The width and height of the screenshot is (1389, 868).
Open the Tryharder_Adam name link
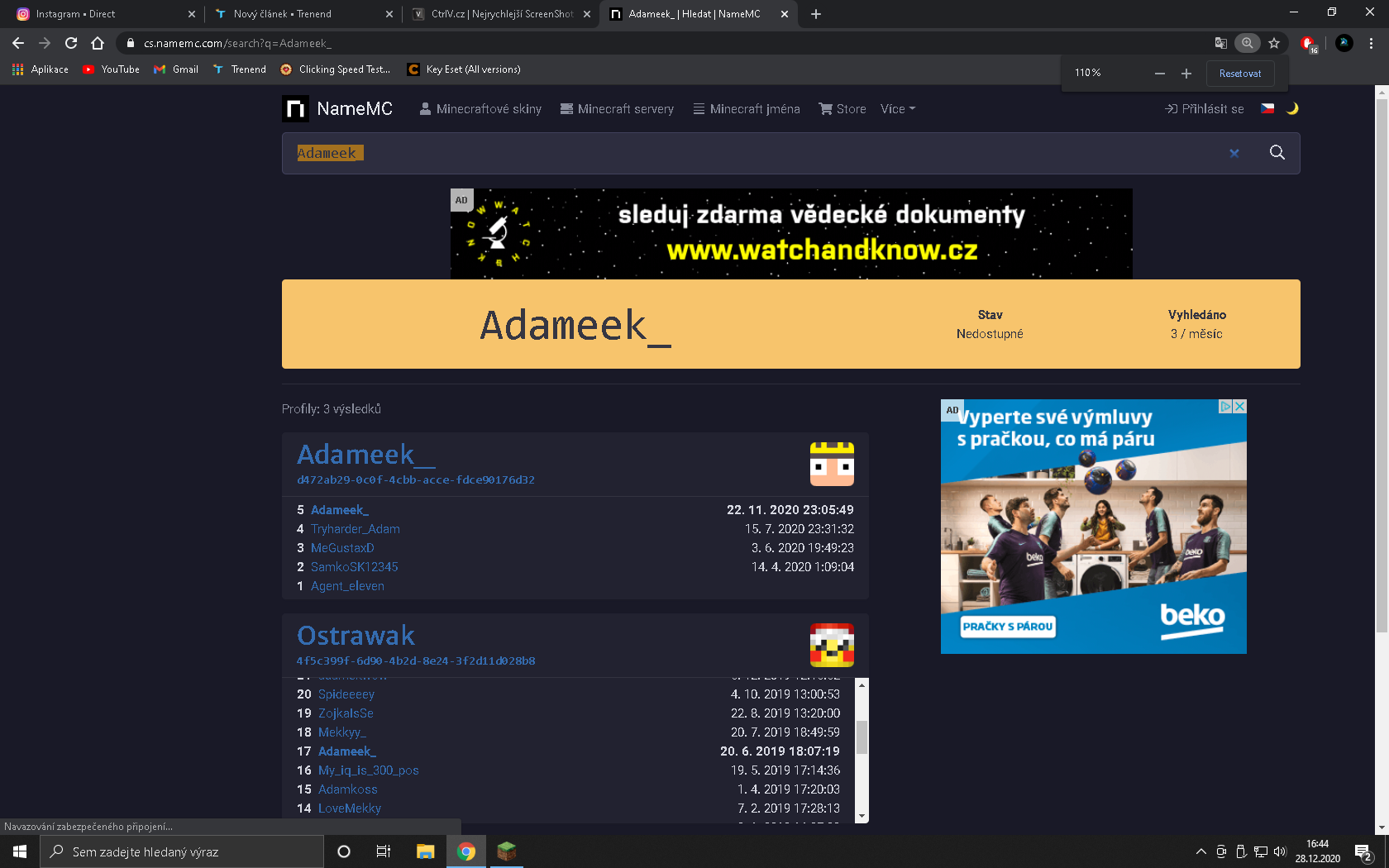click(355, 529)
